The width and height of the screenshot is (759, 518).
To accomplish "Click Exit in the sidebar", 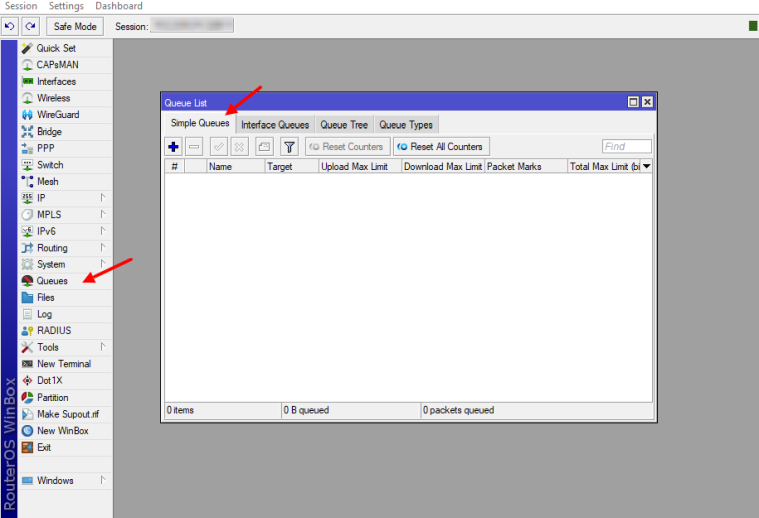I will point(65,447).
